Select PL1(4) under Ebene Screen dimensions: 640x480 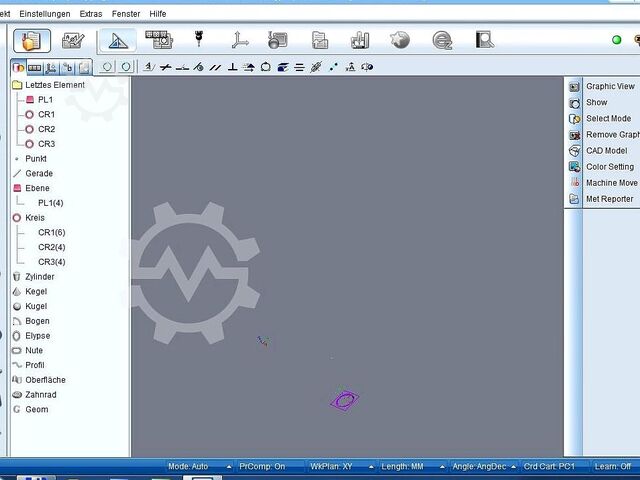click(x=51, y=203)
